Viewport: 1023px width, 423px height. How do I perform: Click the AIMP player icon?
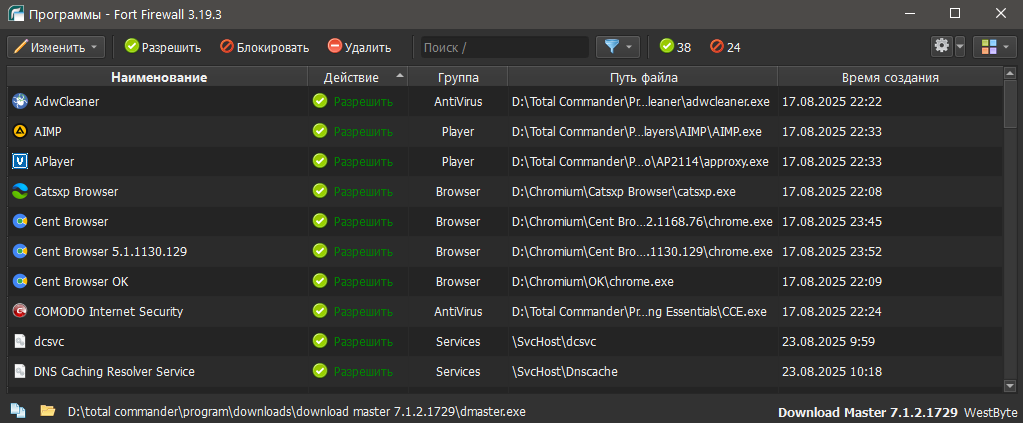click(20, 131)
